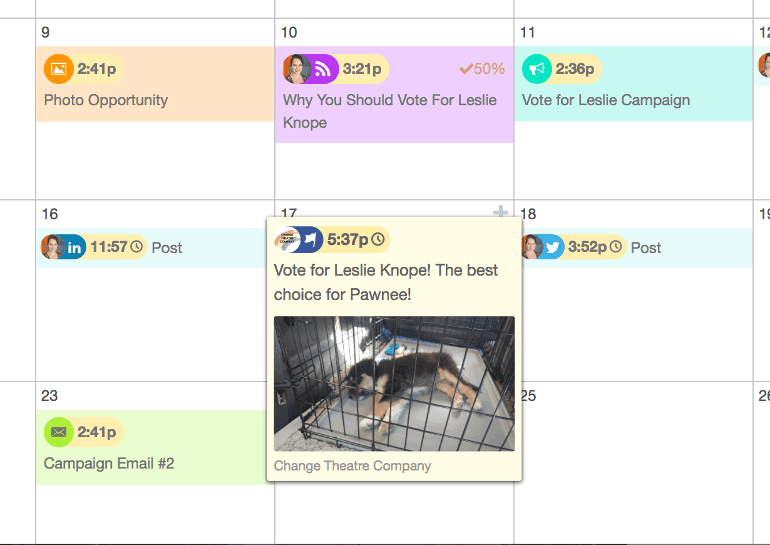The height and width of the screenshot is (545, 770).
Task: Click the teal megaphone campaign icon
Action: coord(537,69)
